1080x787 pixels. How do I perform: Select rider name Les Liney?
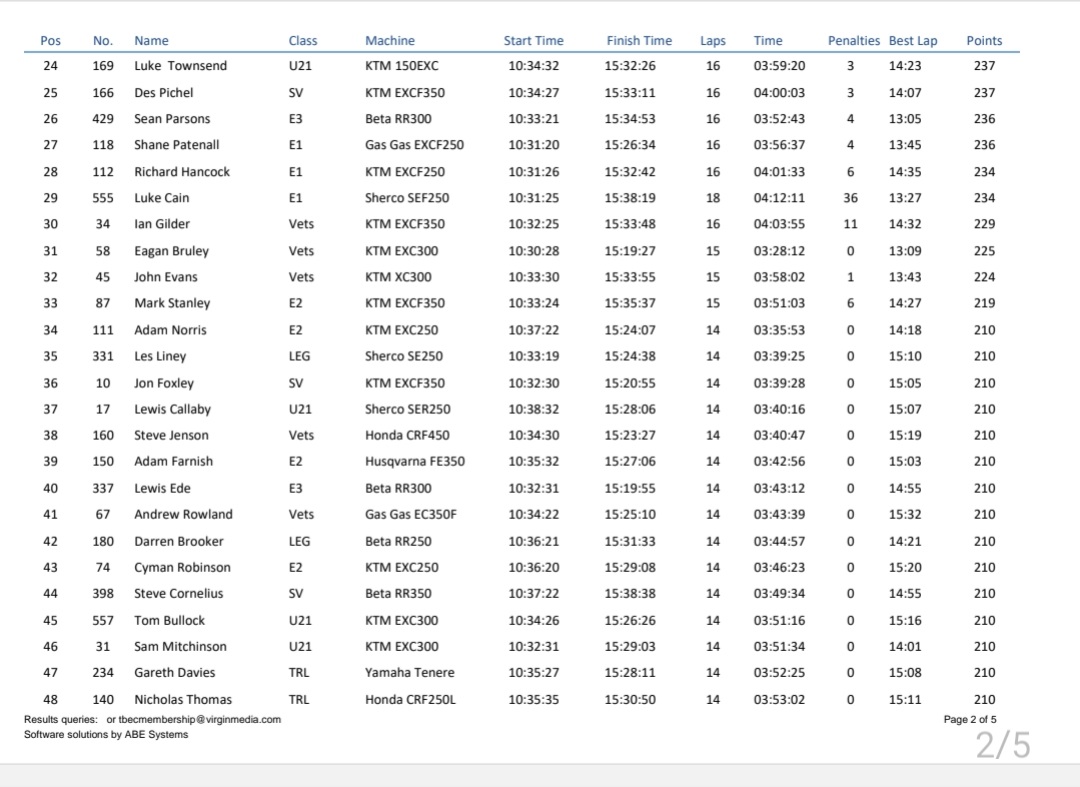click(160, 356)
